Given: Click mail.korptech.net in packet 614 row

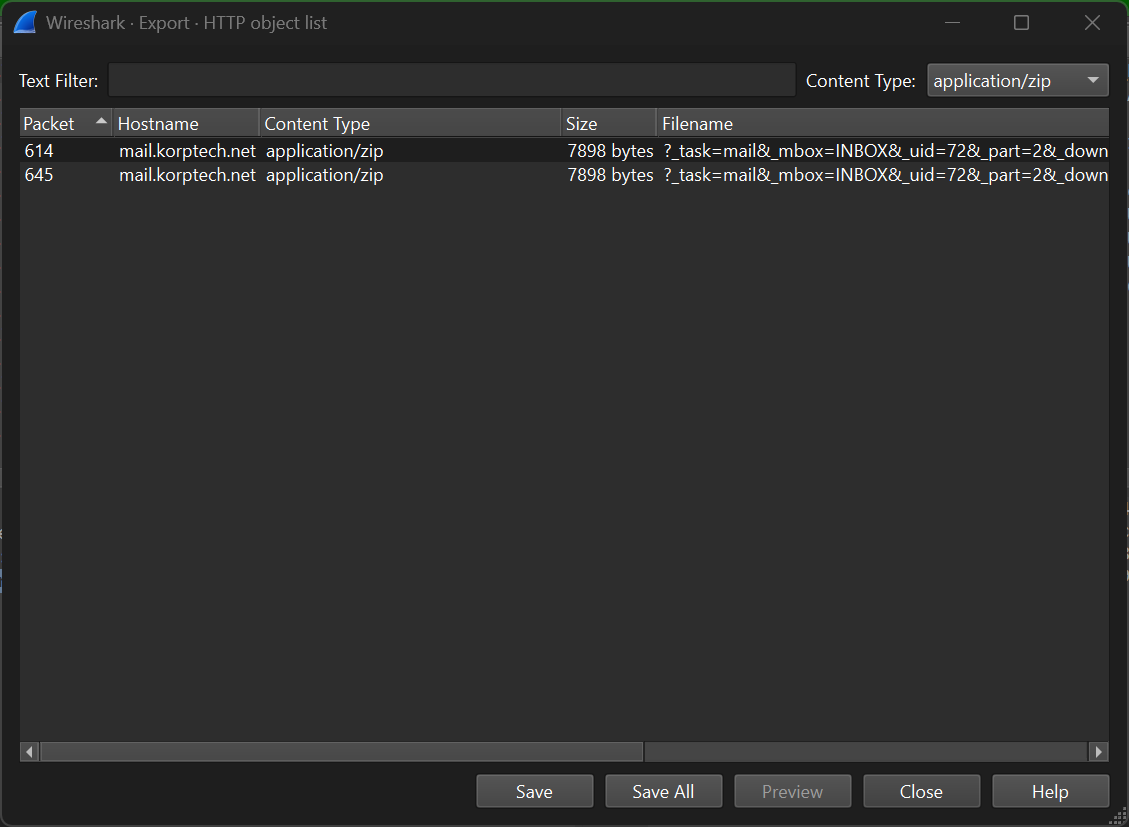Looking at the screenshot, I should tap(187, 150).
